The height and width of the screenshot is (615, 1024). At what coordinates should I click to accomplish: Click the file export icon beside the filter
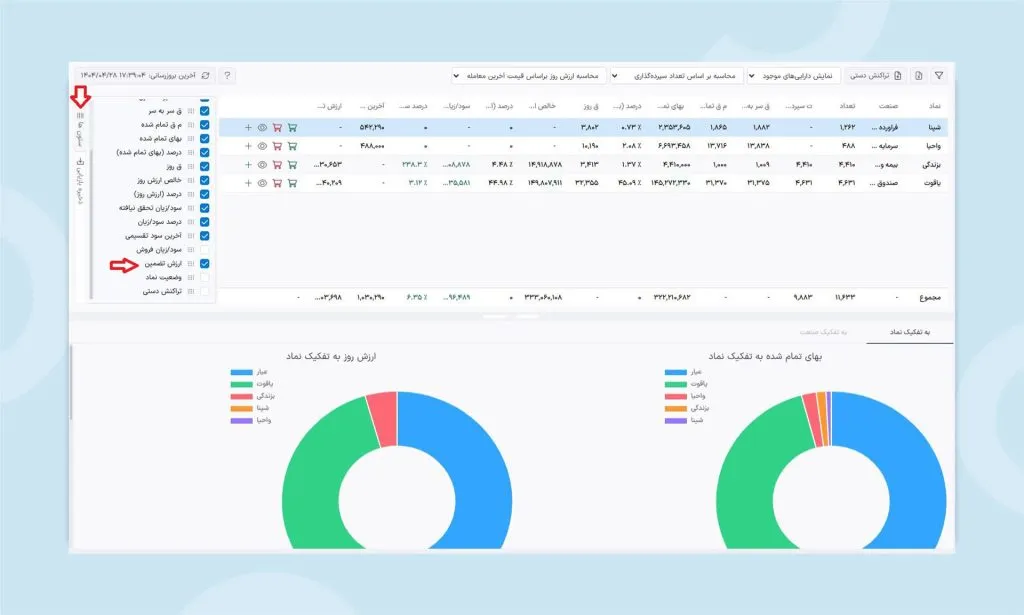click(919, 76)
